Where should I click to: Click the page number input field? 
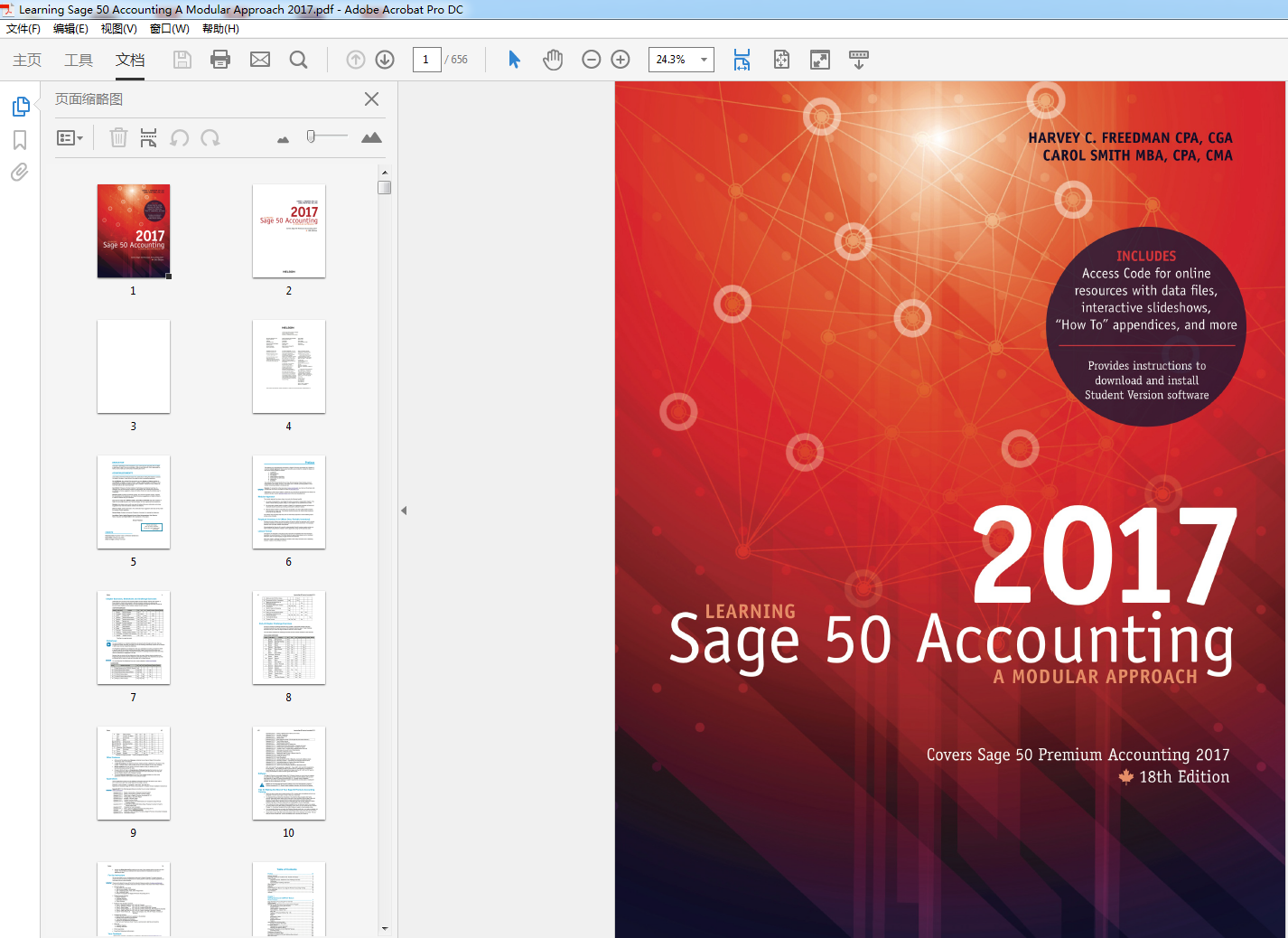[x=426, y=60]
